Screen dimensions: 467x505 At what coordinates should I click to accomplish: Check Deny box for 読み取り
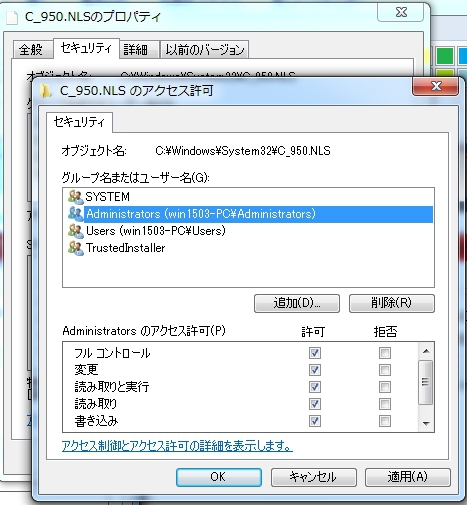pos(385,404)
